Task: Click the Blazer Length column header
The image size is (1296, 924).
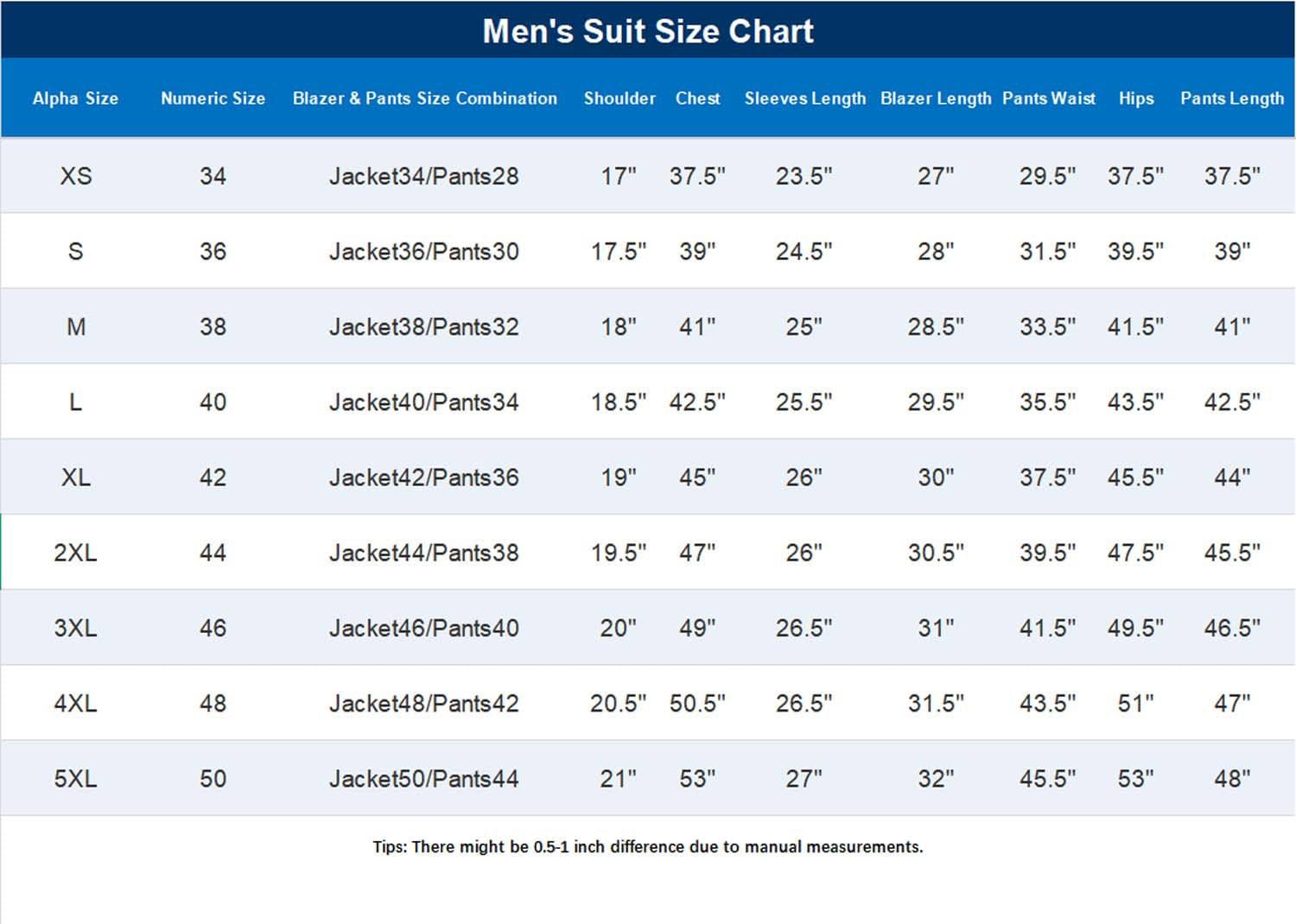Action: point(936,98)
